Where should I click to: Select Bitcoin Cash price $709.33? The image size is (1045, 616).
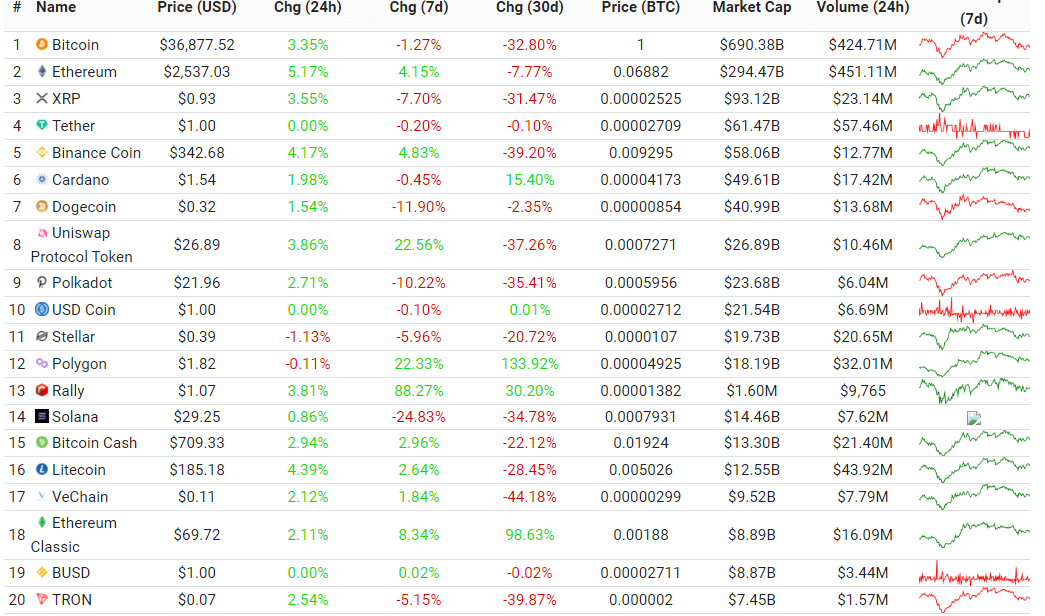[197, 443]
